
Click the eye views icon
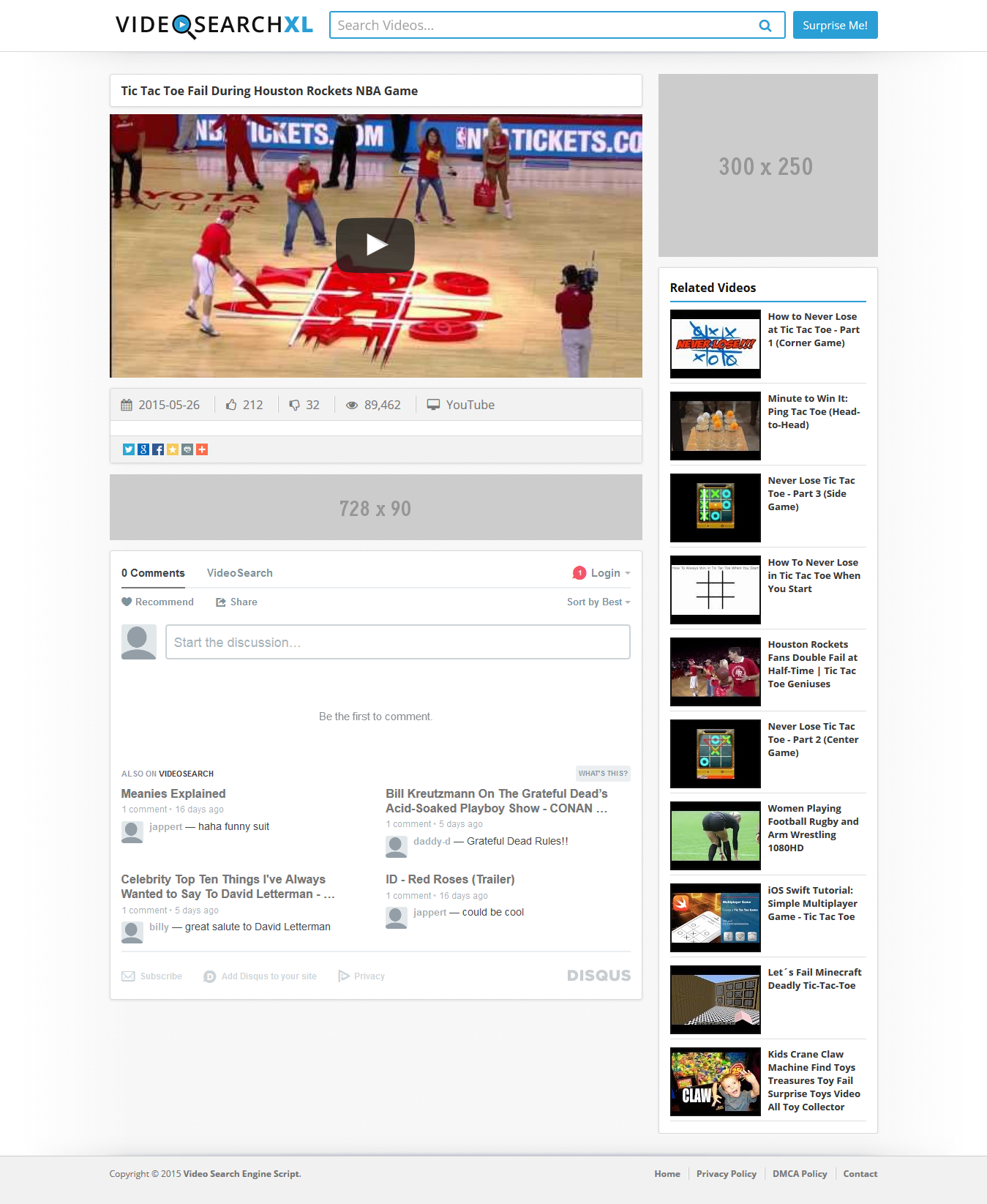(352, 405)
